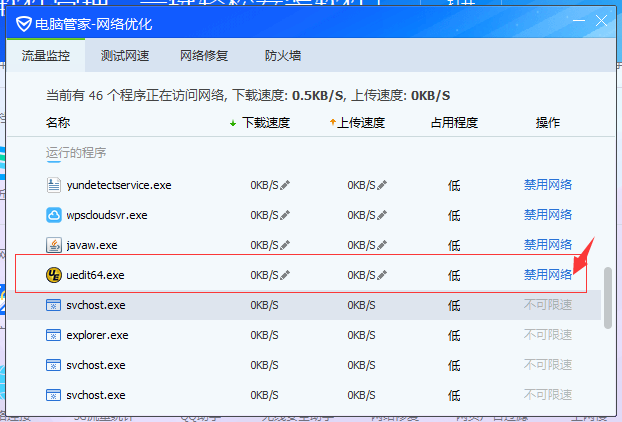
Task: Edit download speed limit for javaw.exe
Action: (285, 245)
